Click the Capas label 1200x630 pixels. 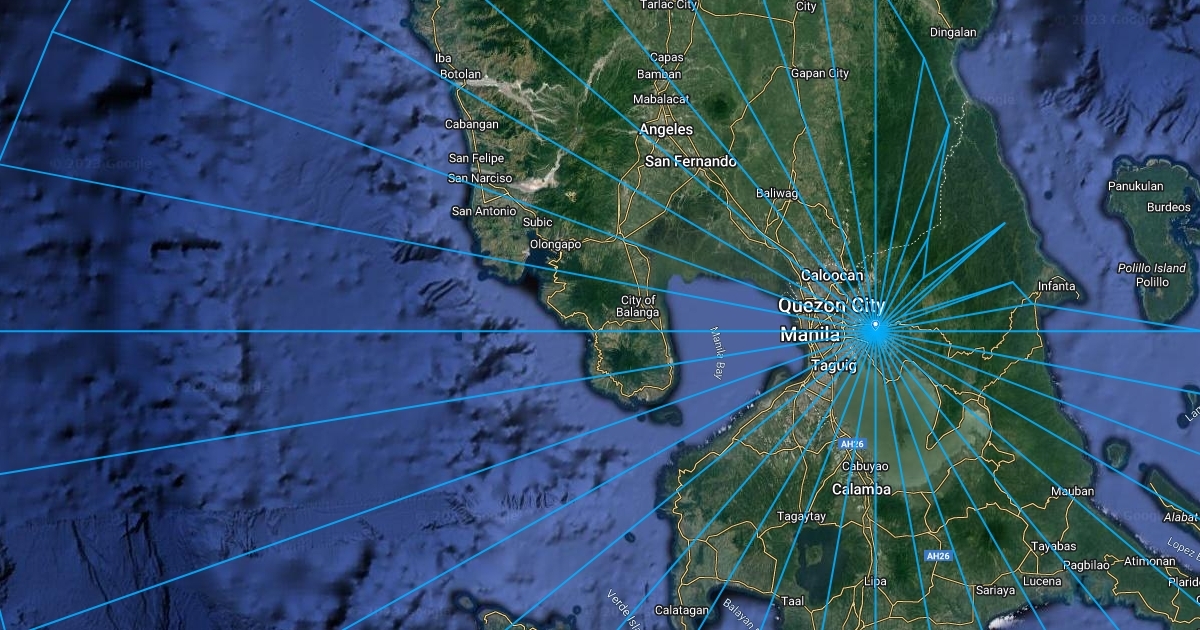[667, 57]
